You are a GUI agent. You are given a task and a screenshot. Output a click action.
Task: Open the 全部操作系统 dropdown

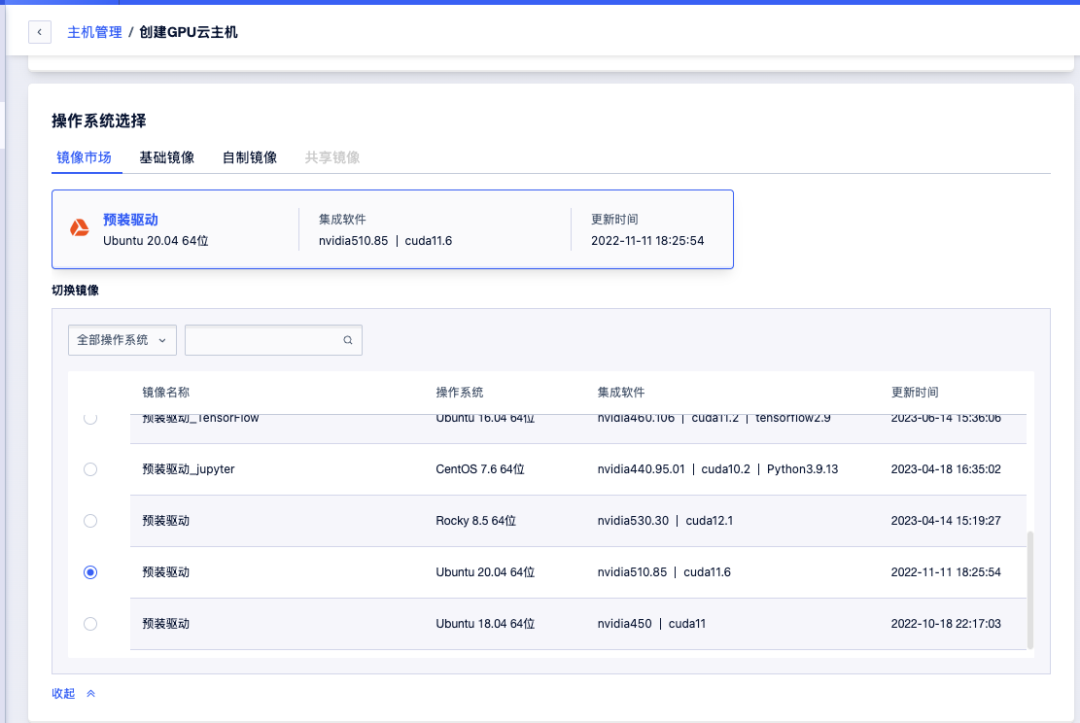(122, 340)
